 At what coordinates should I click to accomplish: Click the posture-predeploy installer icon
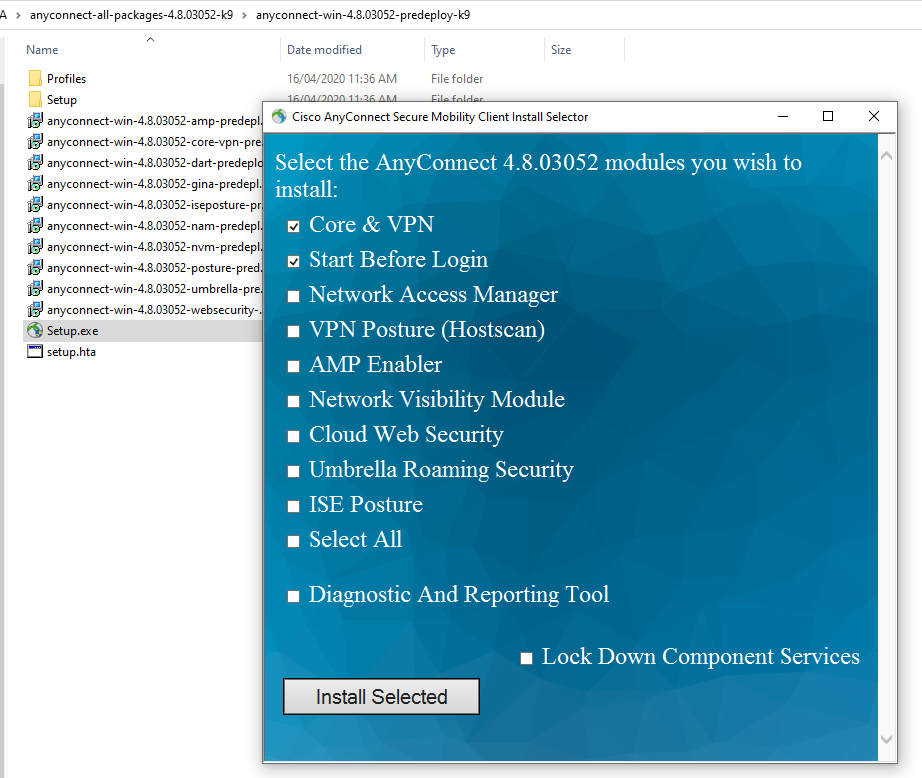(35, 268)
